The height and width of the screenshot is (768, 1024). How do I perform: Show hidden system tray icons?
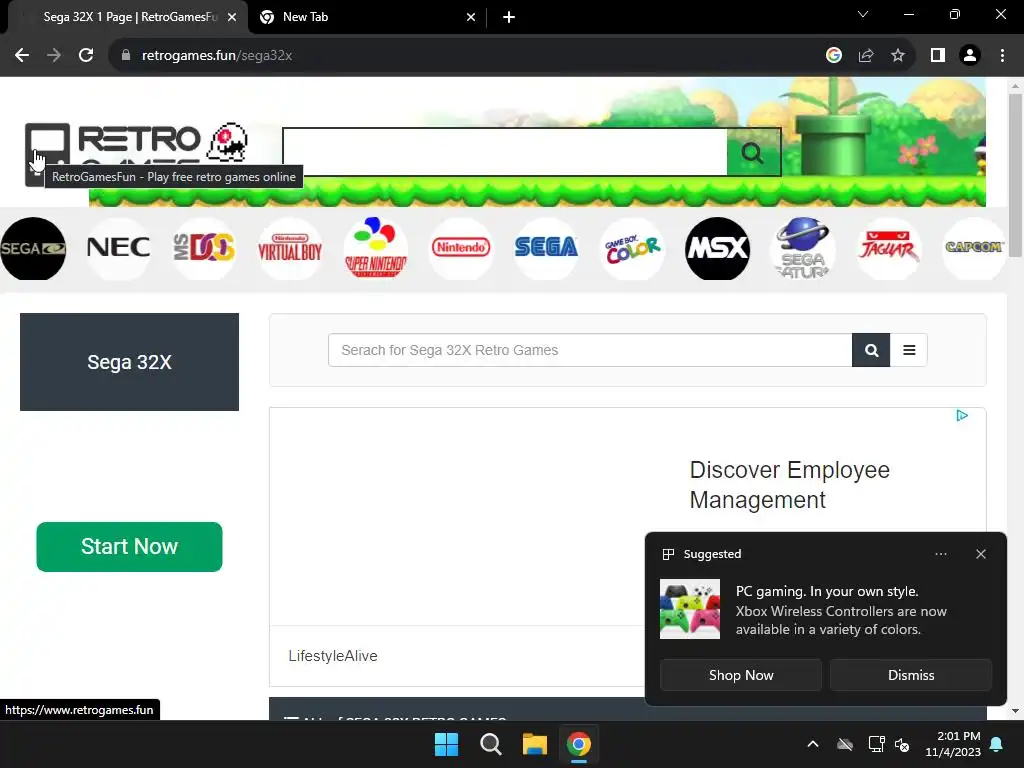813,744
